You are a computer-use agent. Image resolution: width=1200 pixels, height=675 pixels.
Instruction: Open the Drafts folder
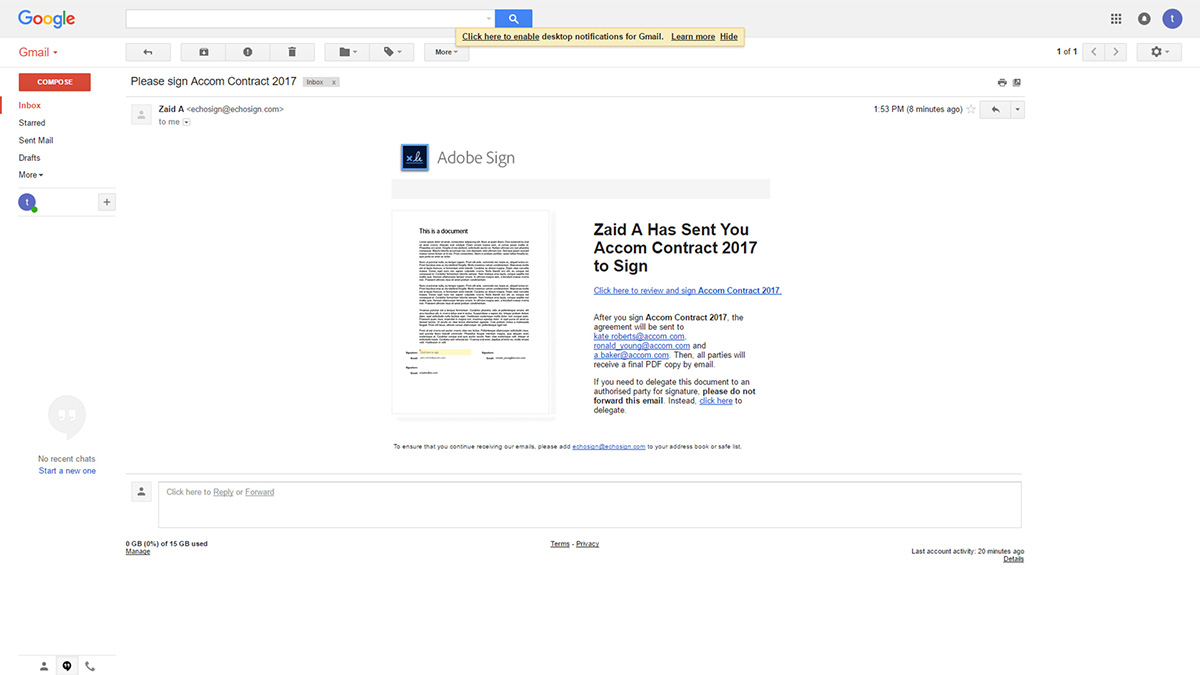point(29,158)
